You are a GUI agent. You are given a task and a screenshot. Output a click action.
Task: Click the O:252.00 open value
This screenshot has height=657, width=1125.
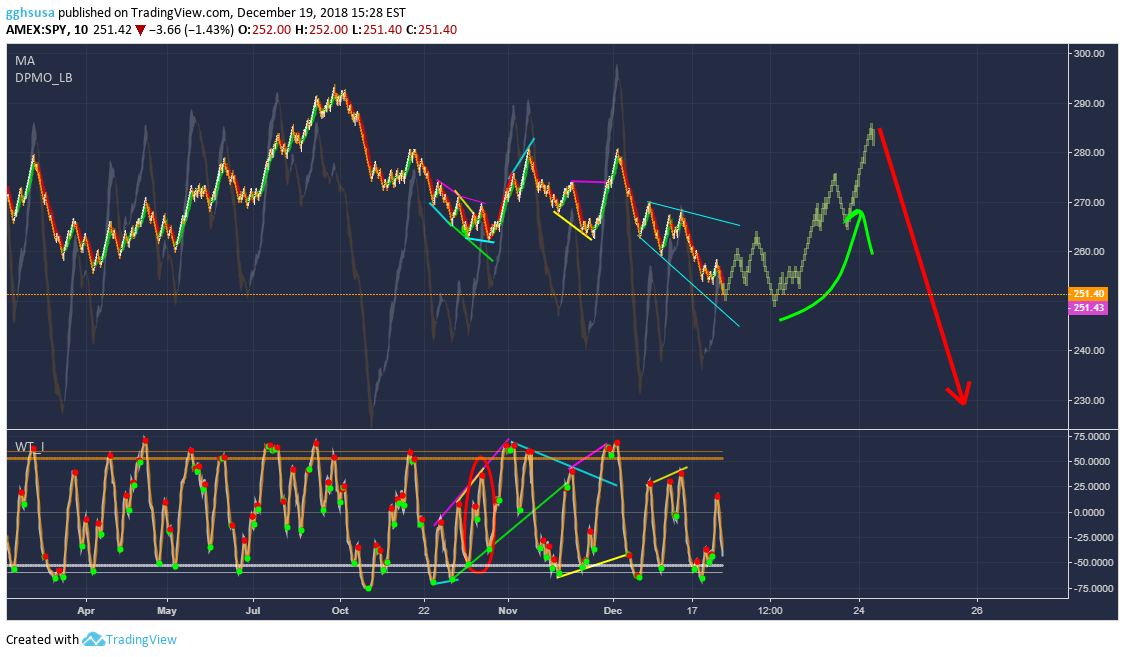click(x=265, y=30)
